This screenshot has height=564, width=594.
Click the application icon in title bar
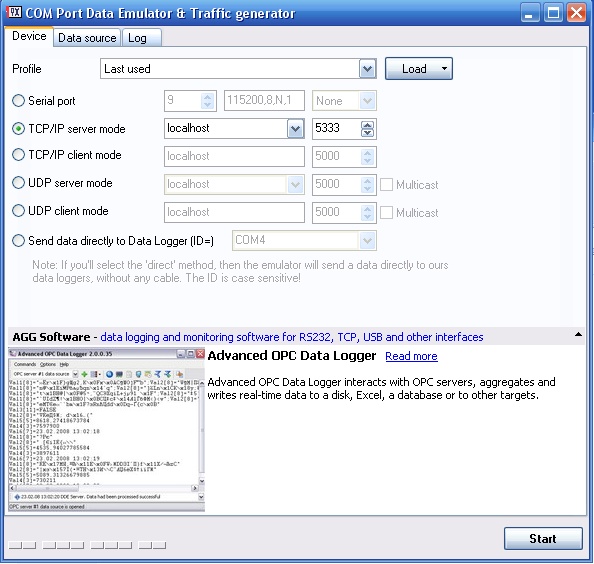point(14,12)
